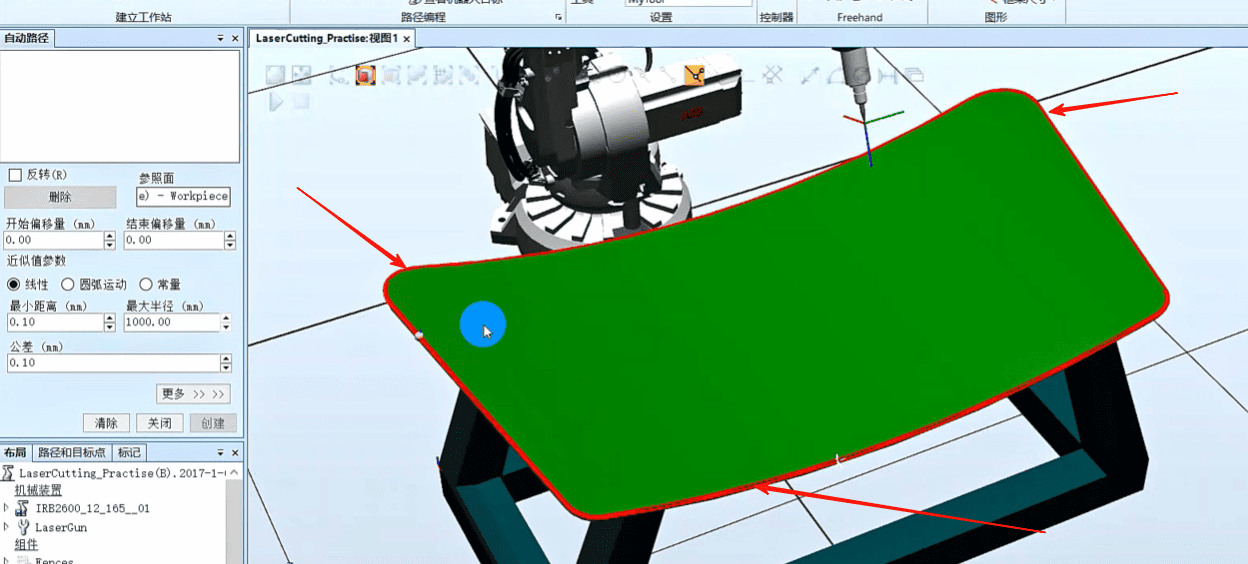Toggle the 反转(R) checkbox
This screenshot has height=564, width=1248.
(14, 174)
